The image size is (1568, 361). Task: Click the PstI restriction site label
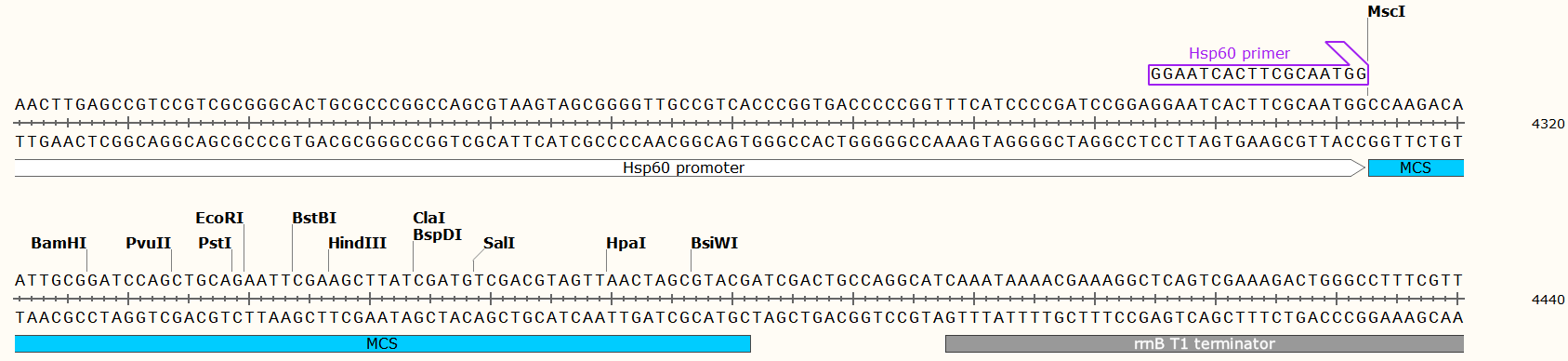pyautogui.click(x=215, y=243)
